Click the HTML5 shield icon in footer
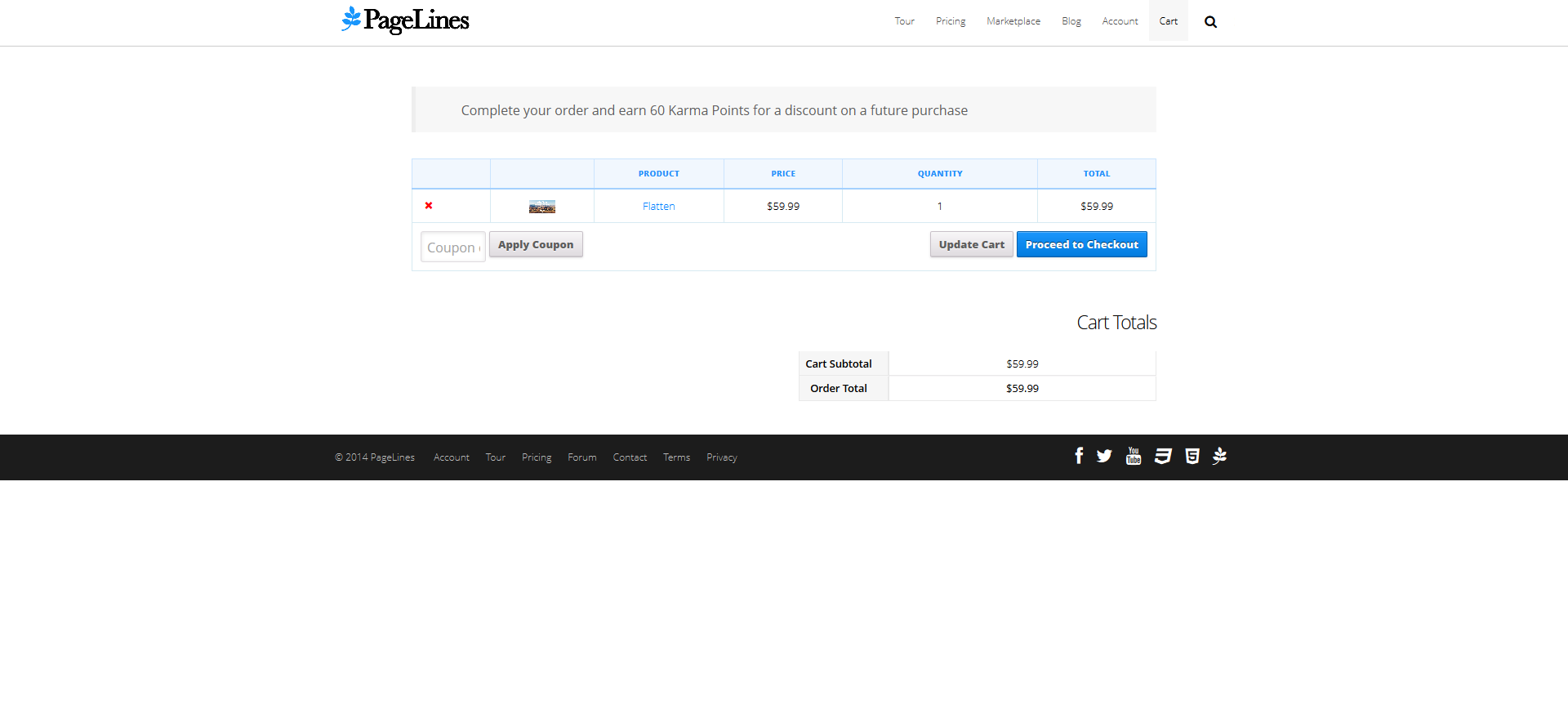 click(x=1192, y=456)
